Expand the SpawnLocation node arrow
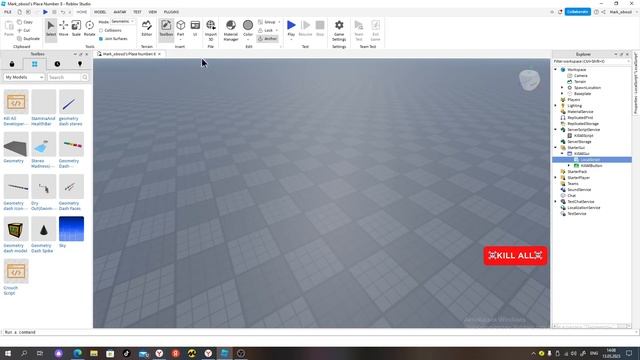 [x=562, y=88]
